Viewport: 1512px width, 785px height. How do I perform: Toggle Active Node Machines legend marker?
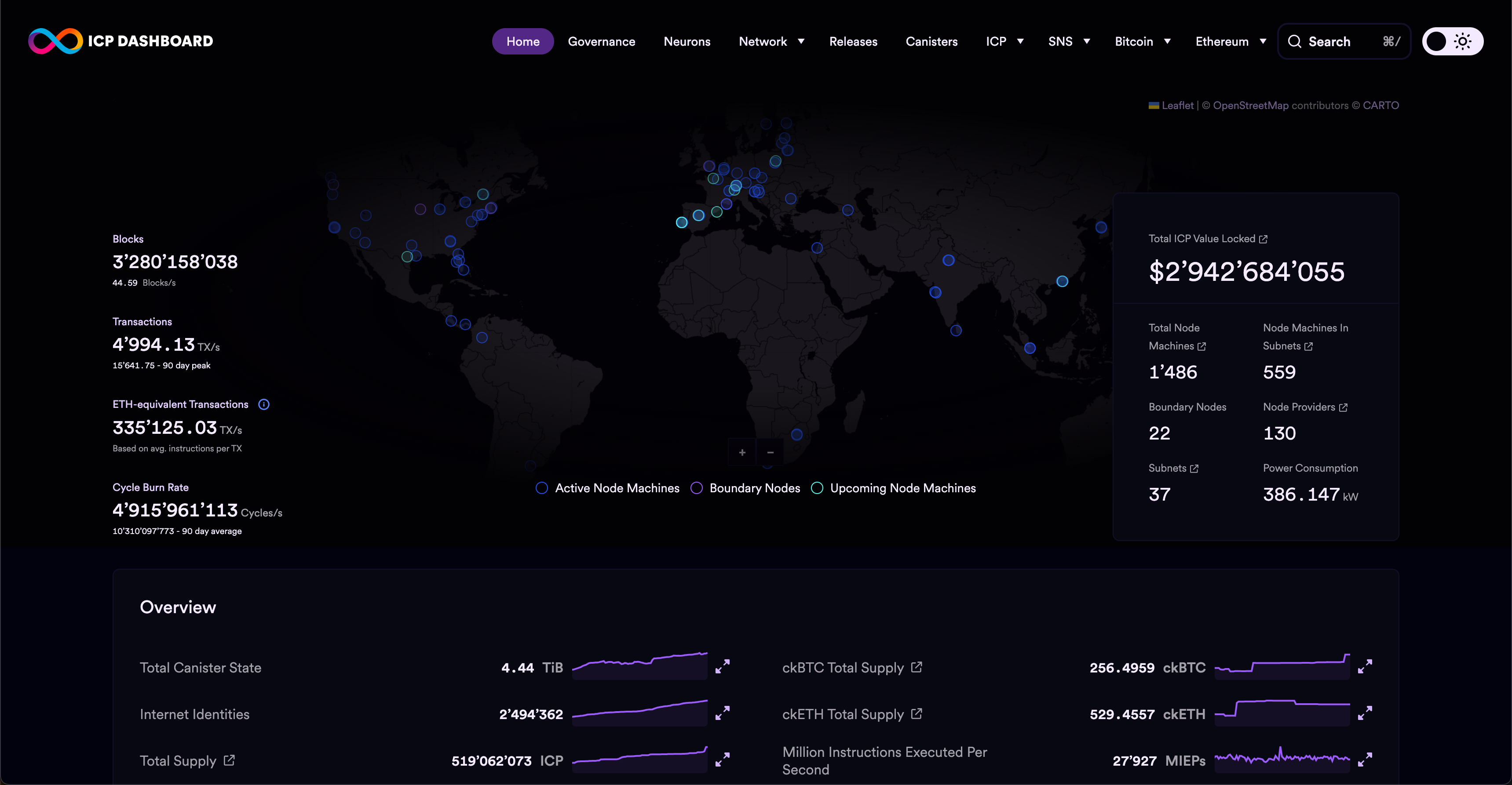[x=541, y=488]
